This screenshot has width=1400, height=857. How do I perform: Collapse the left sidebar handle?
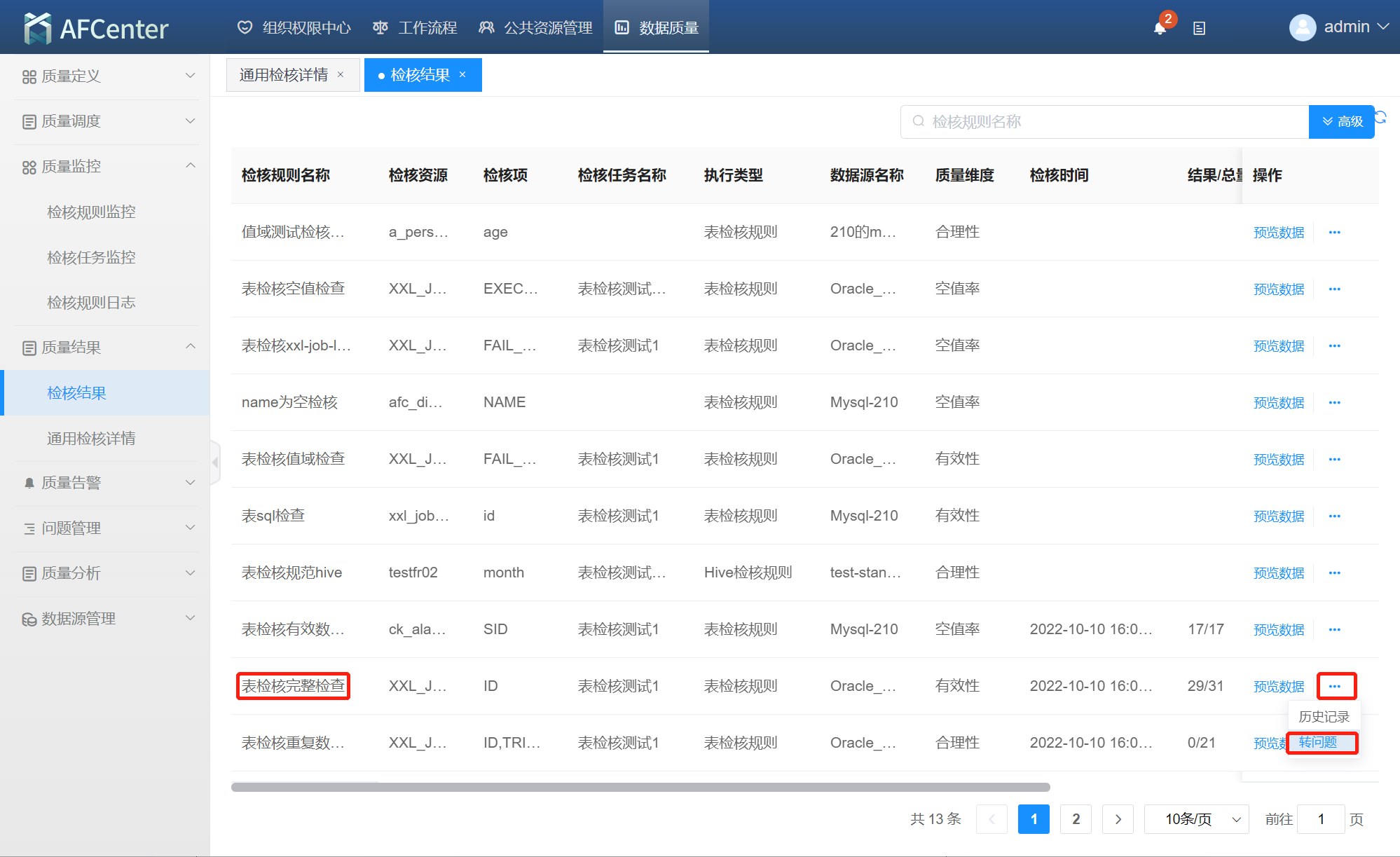[215, 462]
